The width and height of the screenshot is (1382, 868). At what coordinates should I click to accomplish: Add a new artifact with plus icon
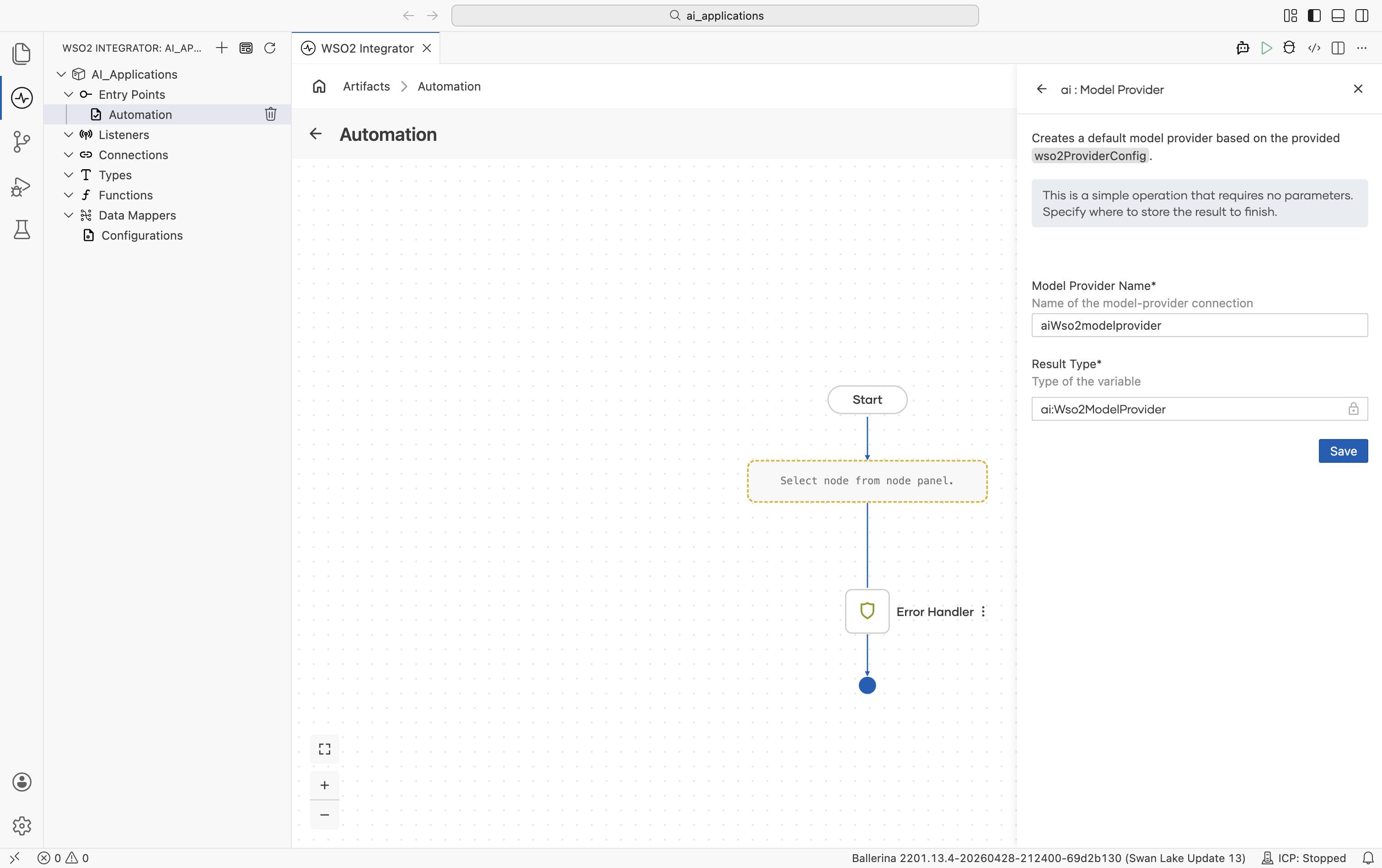coord(221,48)
